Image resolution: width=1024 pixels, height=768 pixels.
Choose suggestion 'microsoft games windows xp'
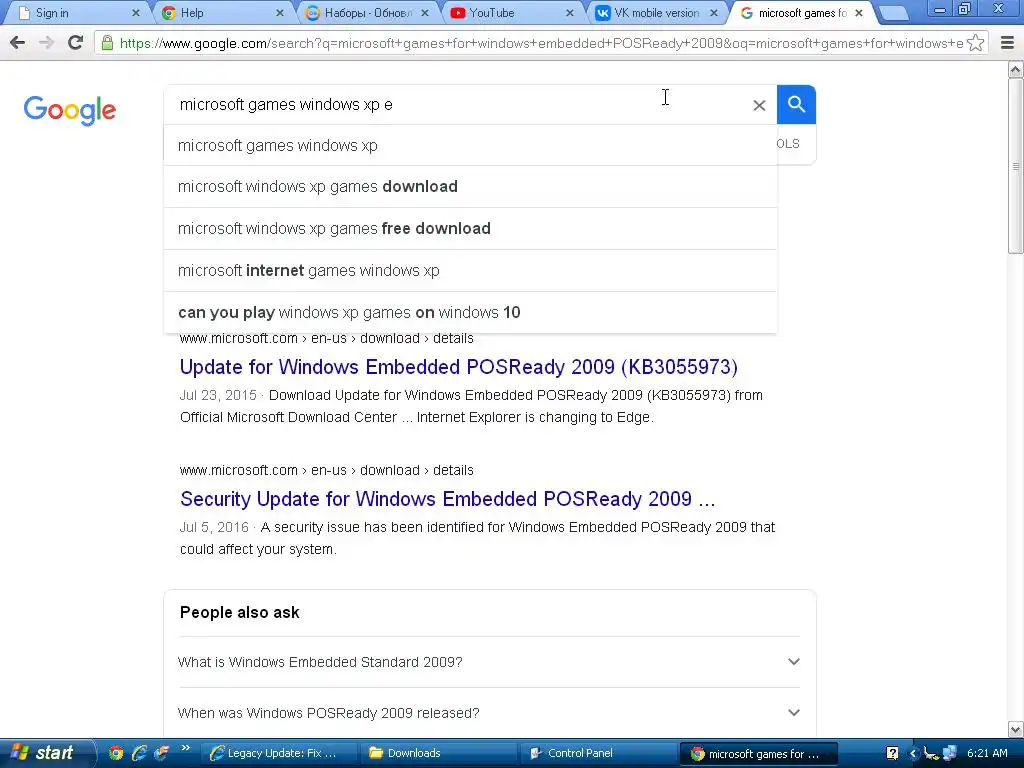(x=470, y=146)
